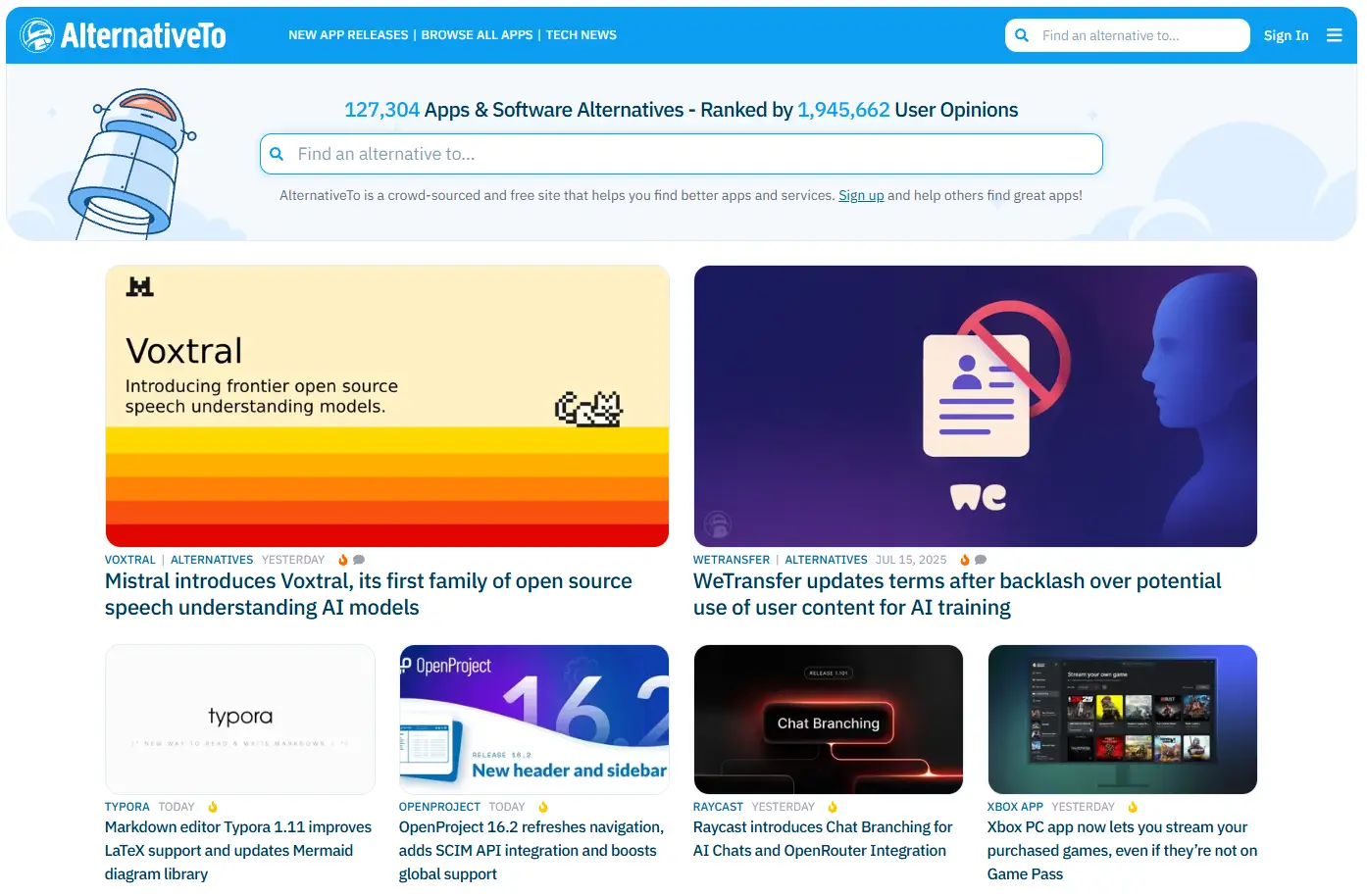Click the '1,945,662' user opinions count
The width and height of the screenshot is (1367, 896).
843,110
